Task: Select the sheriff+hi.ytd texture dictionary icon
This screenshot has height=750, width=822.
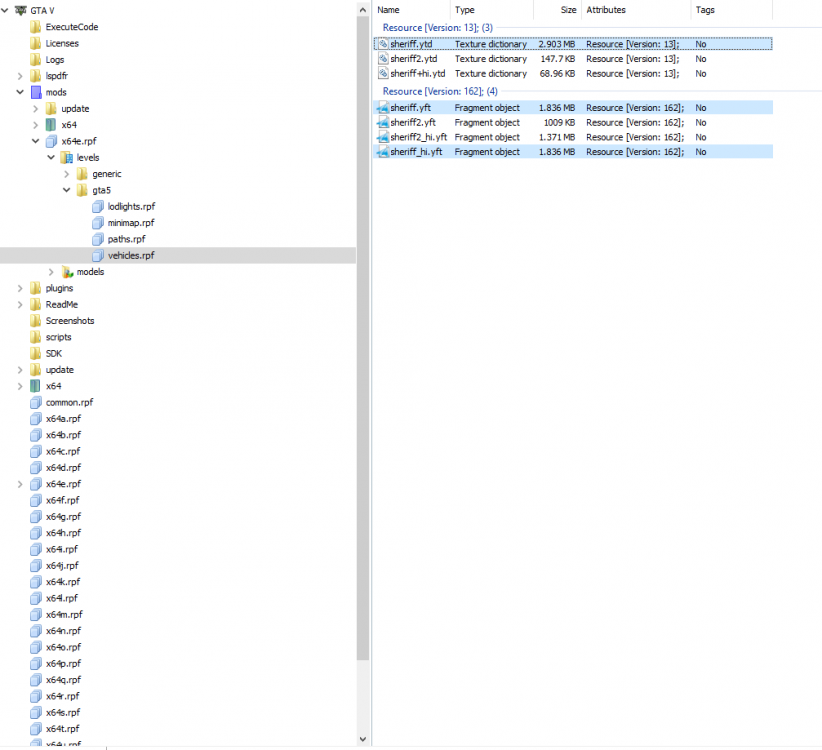Action: pos(382,73)
